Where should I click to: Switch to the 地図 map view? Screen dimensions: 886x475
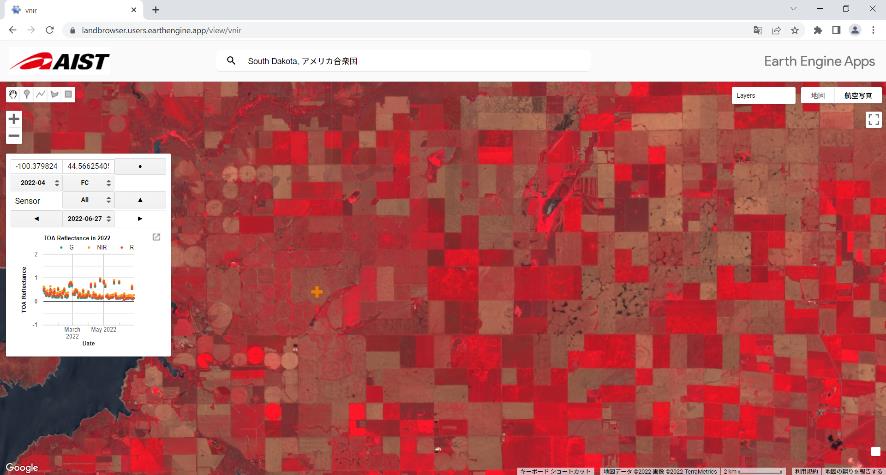[818, 95]
